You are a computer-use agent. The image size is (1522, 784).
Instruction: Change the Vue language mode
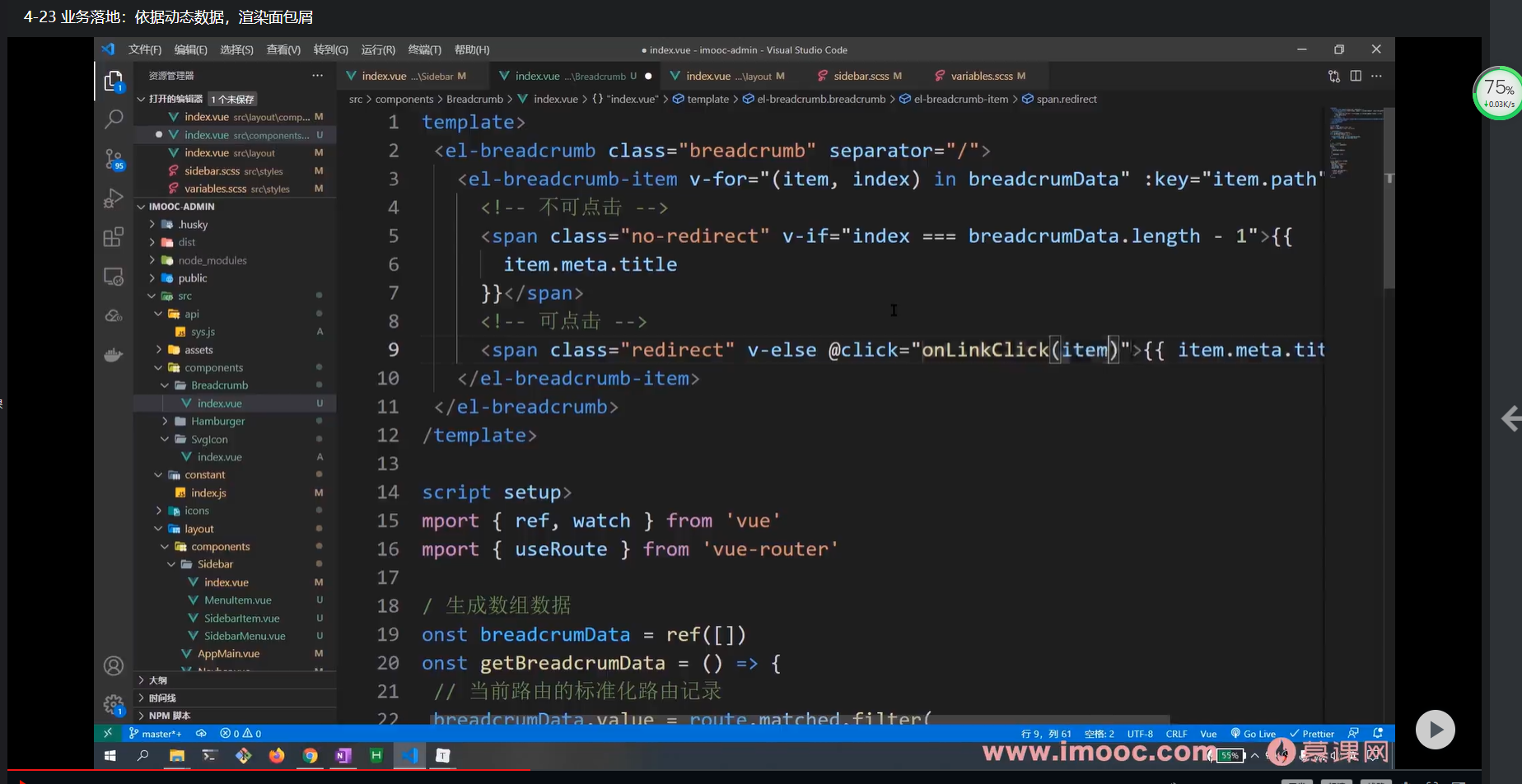[x=1208, y=733]
